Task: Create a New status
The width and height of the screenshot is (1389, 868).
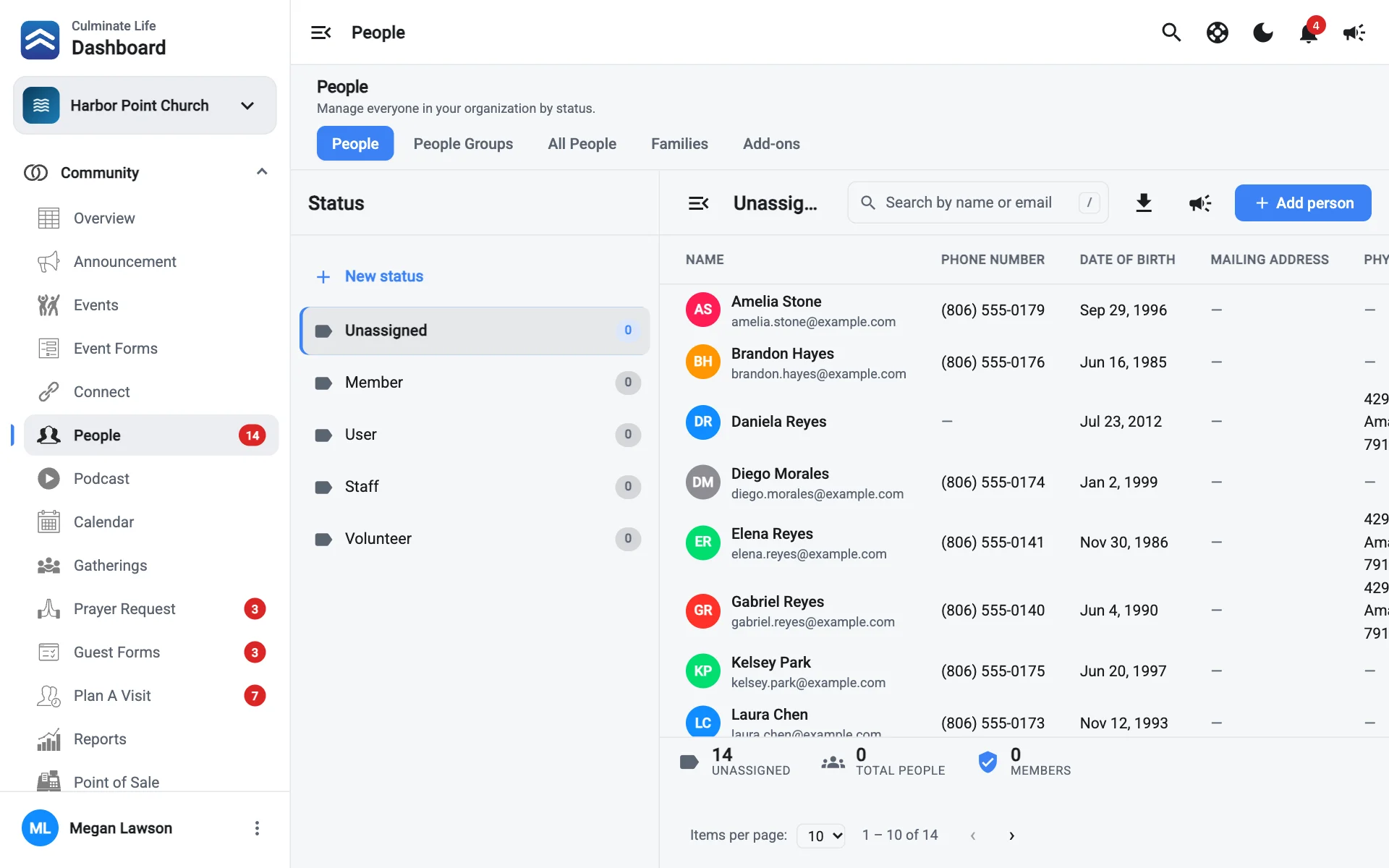Action: click(x=370, y=276)
